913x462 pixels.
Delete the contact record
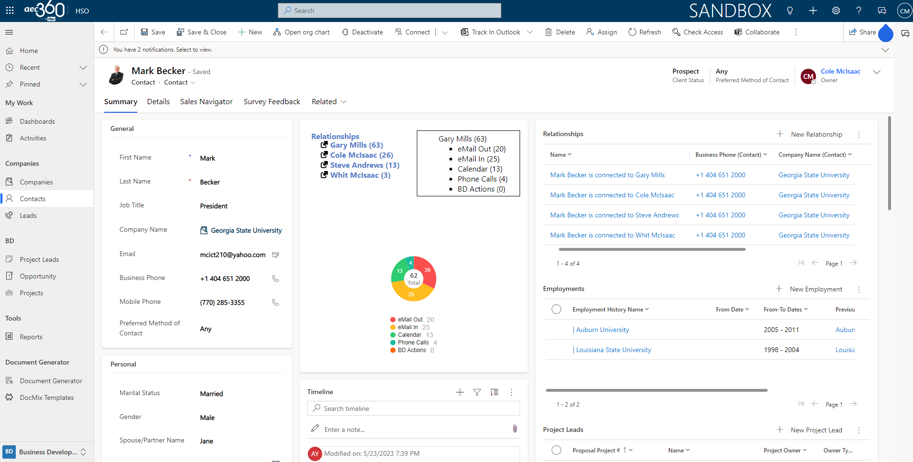click(560, 32)
